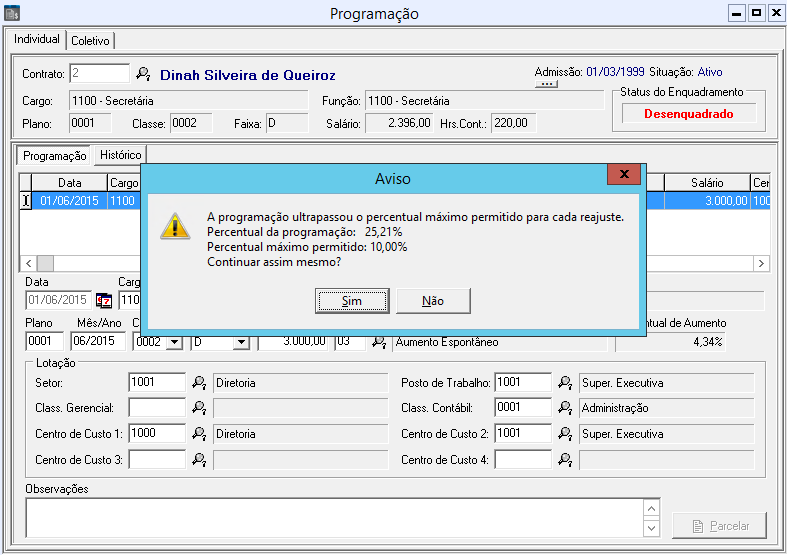Click the Salário column header in grid
This screenshot has width=787, height=555.
[707, 183]
